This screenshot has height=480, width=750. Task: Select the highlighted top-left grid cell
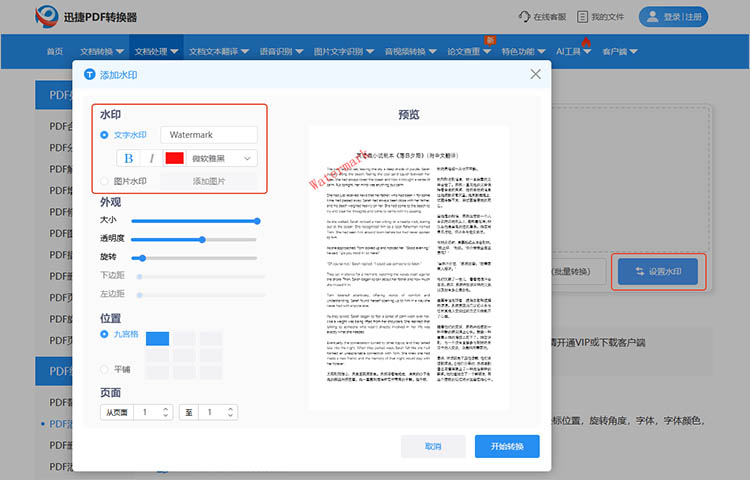tap(157, 338)
